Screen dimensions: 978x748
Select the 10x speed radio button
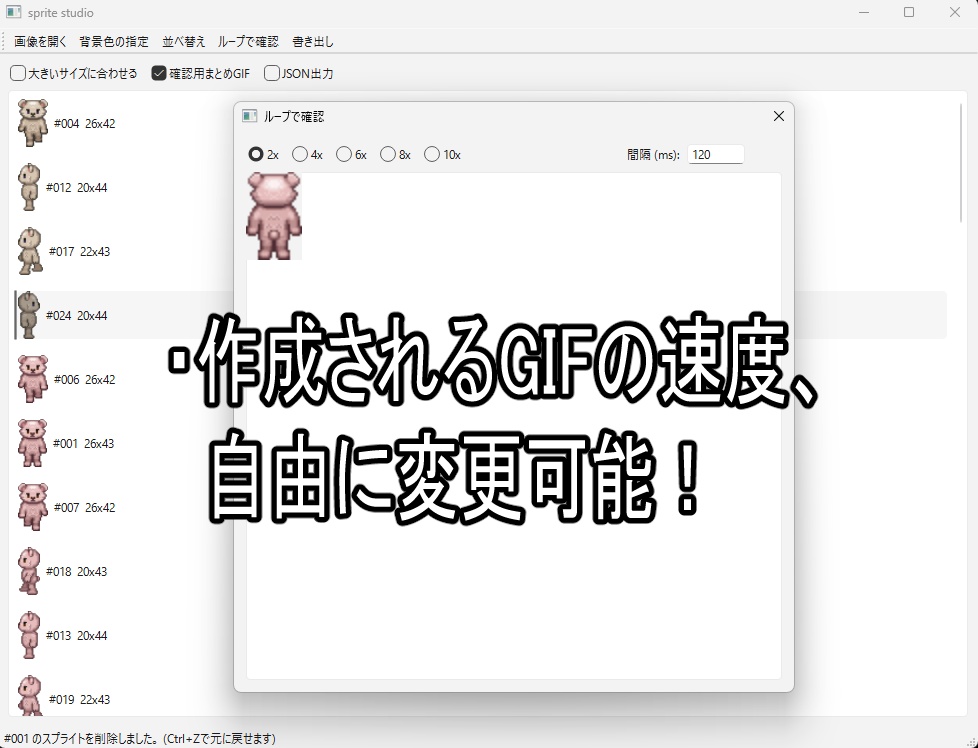pyautogui.click(x=431, y=154)
